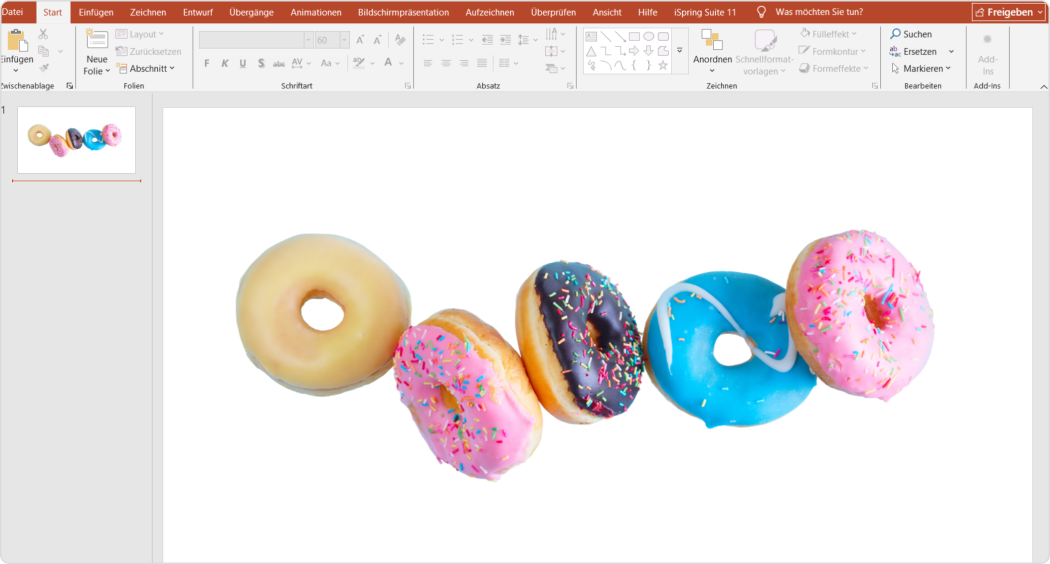Image resolution: width=1050 pixels, height=564 pixels.
Task: Select the rectangle shape in shapes gallery
Action: (x=634, y=37)
